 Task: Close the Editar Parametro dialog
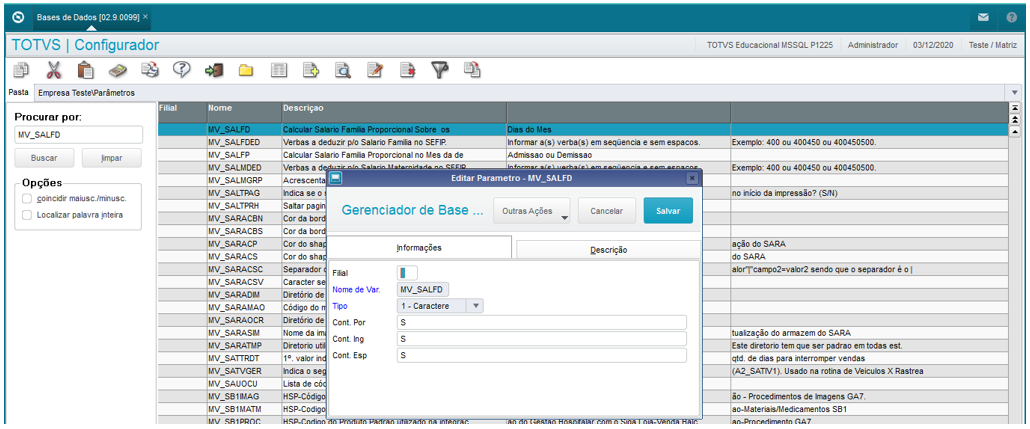tap(692, 178)
